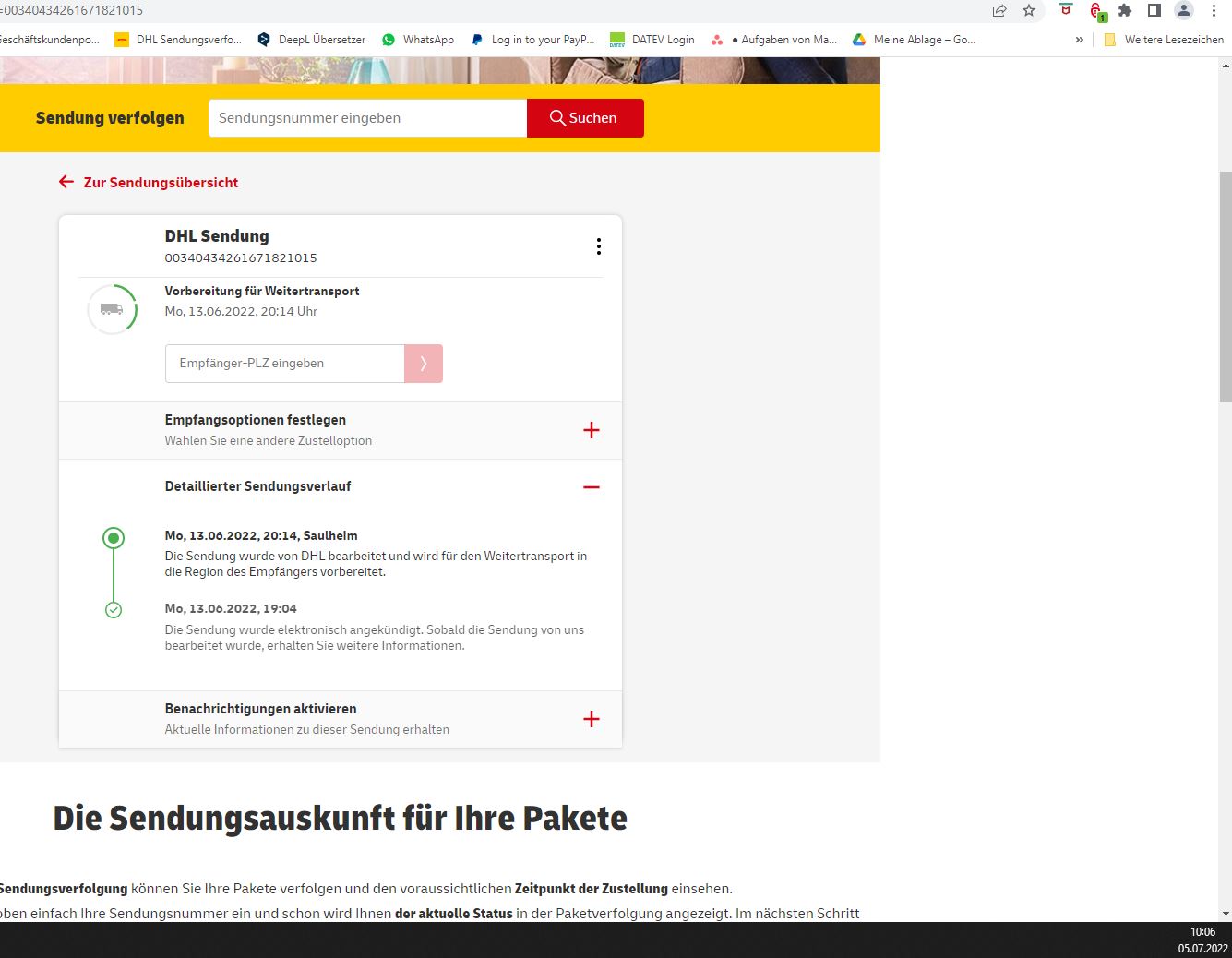Image resolution: width=1232 pixels, height=958 pixels.
Task: Click the Sendung verfolgen label
Action: 110,118
